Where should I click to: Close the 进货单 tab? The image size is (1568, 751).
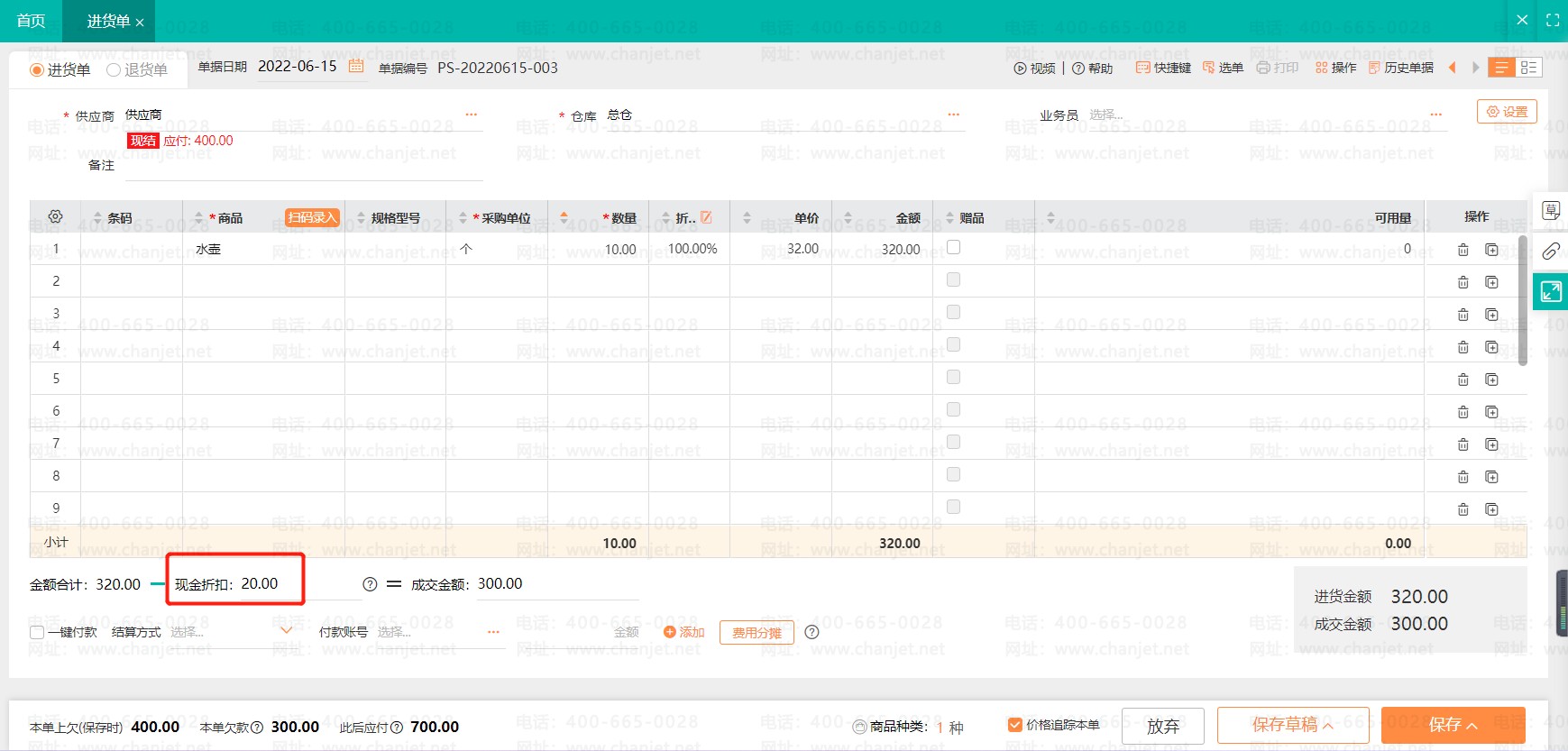coord(140,23)
